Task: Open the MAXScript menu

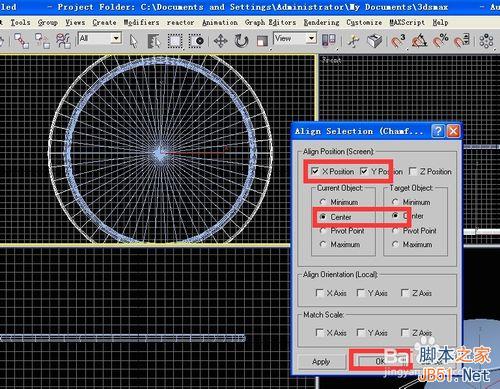Action: (x=407, y=22)
